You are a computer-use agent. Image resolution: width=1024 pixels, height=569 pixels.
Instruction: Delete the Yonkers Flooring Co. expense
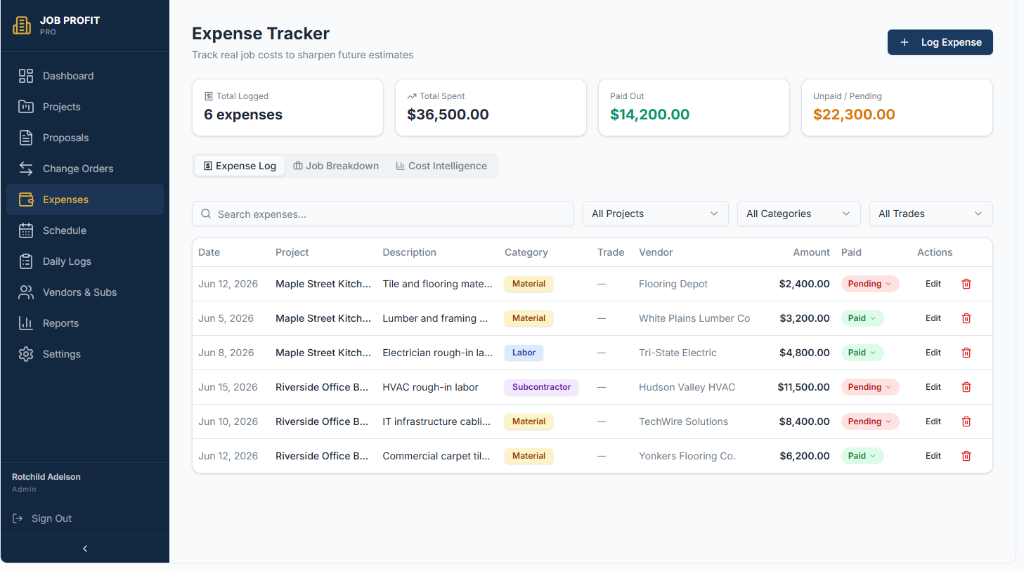click(966, 456)
